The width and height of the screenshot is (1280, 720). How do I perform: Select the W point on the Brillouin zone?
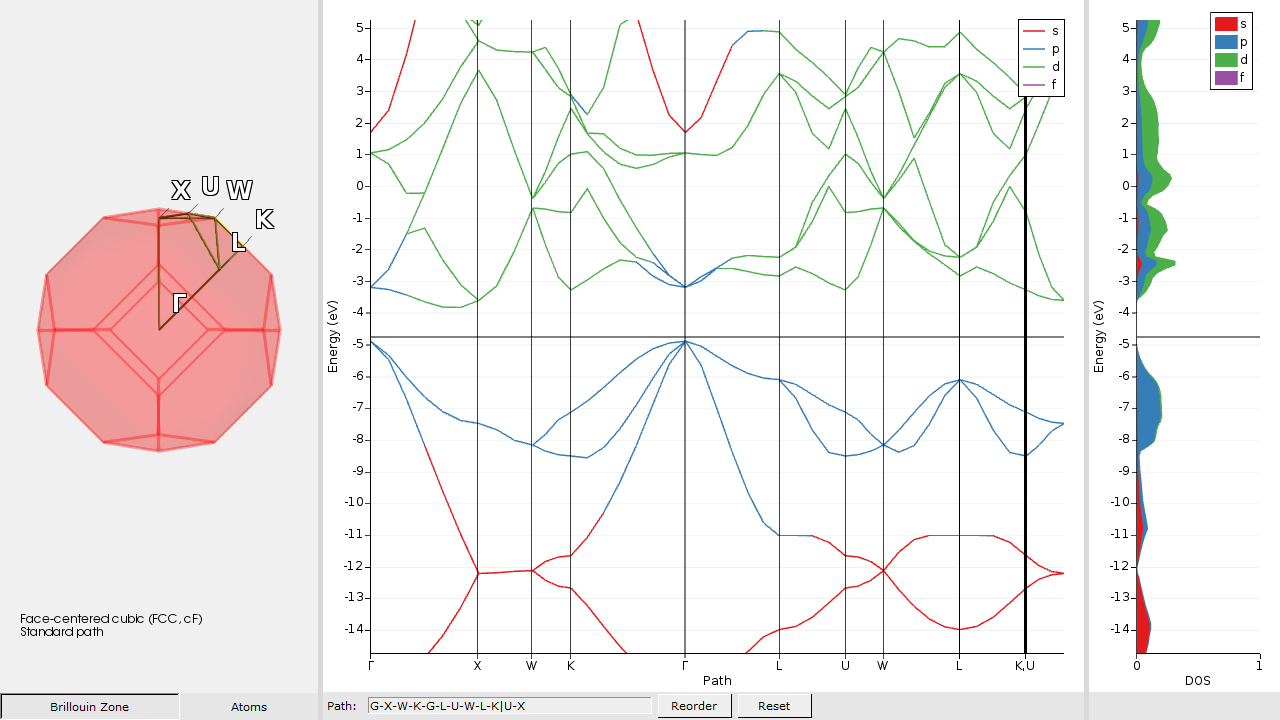(239, 189)
